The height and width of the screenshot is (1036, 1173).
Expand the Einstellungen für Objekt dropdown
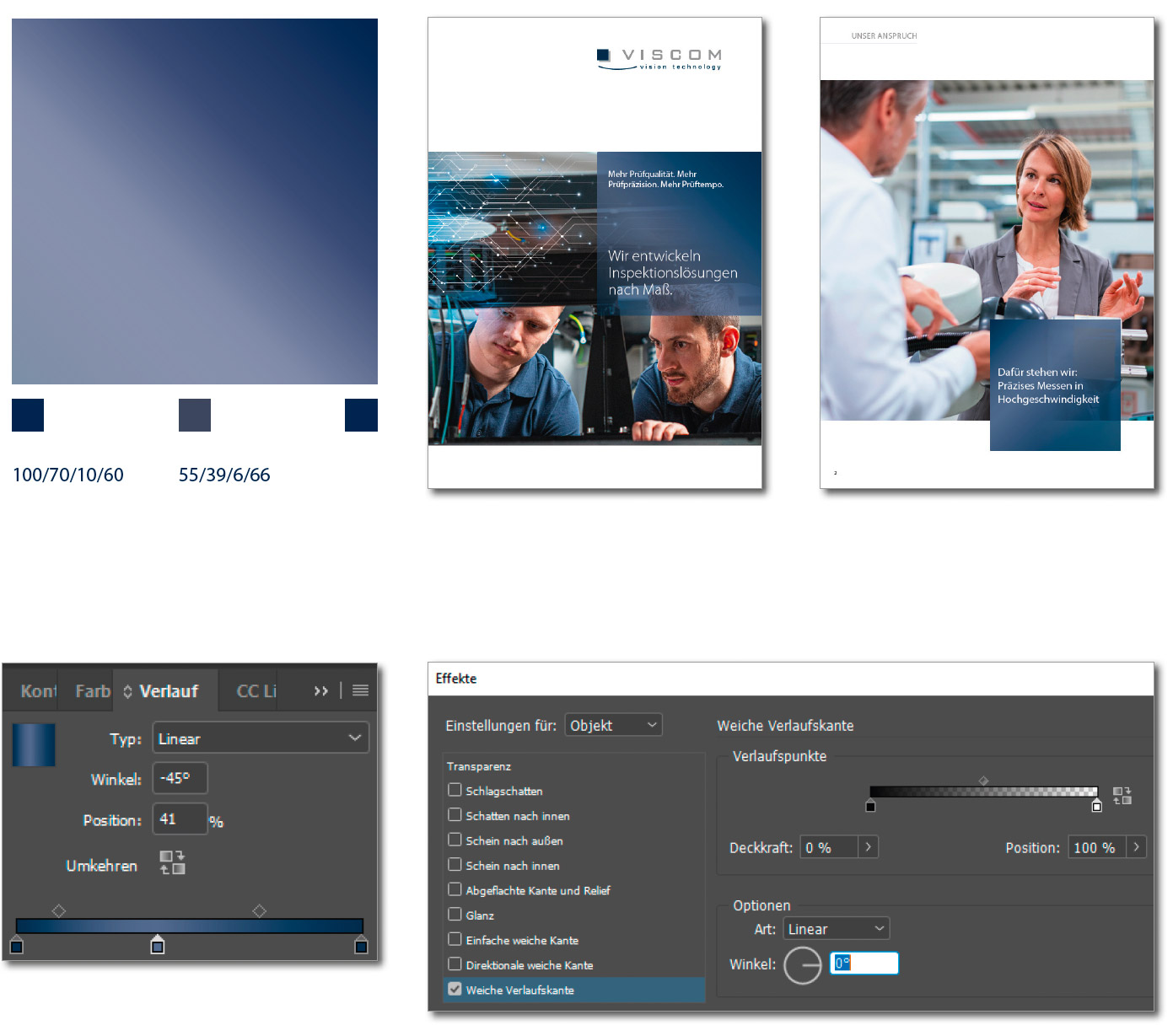pyautogui.click(x=613, y=725)
